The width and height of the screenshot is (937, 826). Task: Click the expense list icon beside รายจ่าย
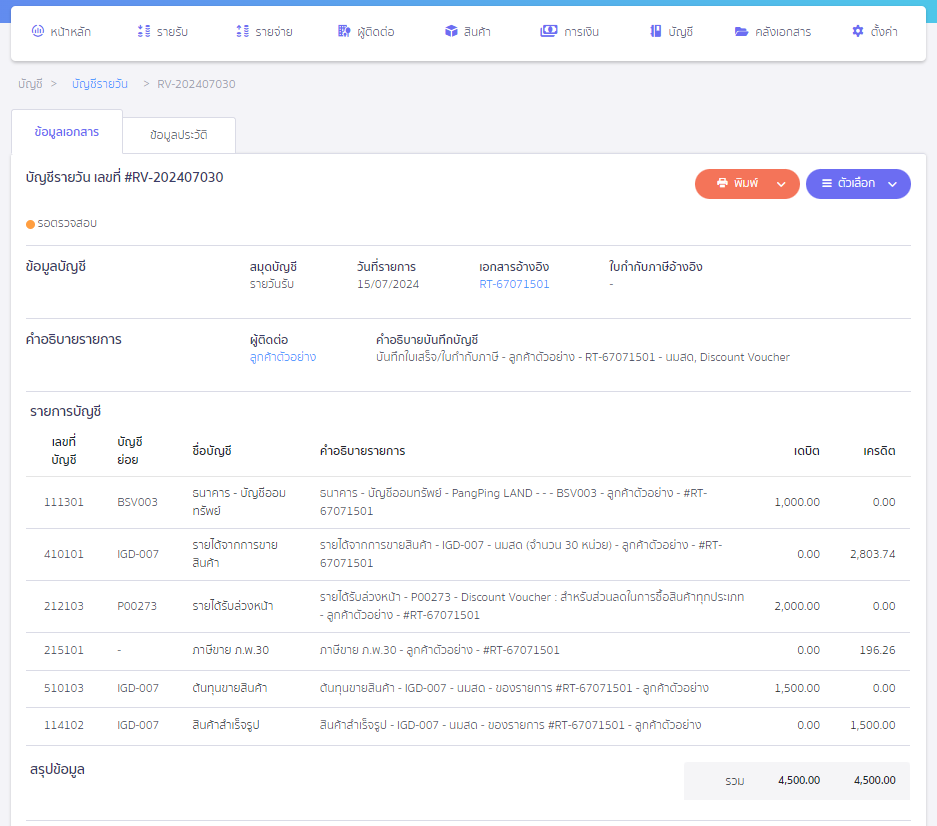[242, 31]
